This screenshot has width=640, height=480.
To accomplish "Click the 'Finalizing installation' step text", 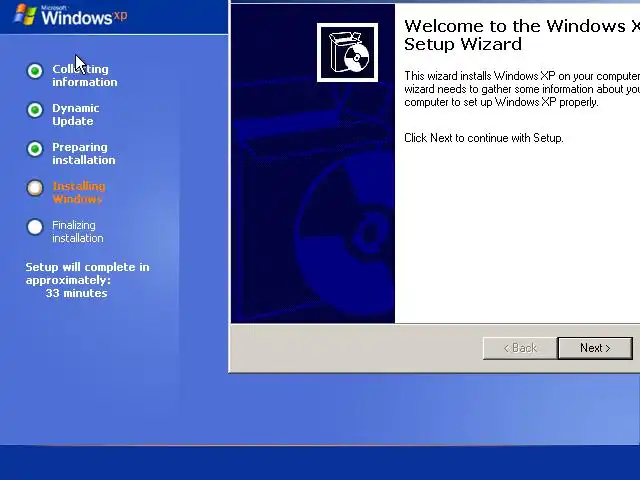I will coord(78,231).
